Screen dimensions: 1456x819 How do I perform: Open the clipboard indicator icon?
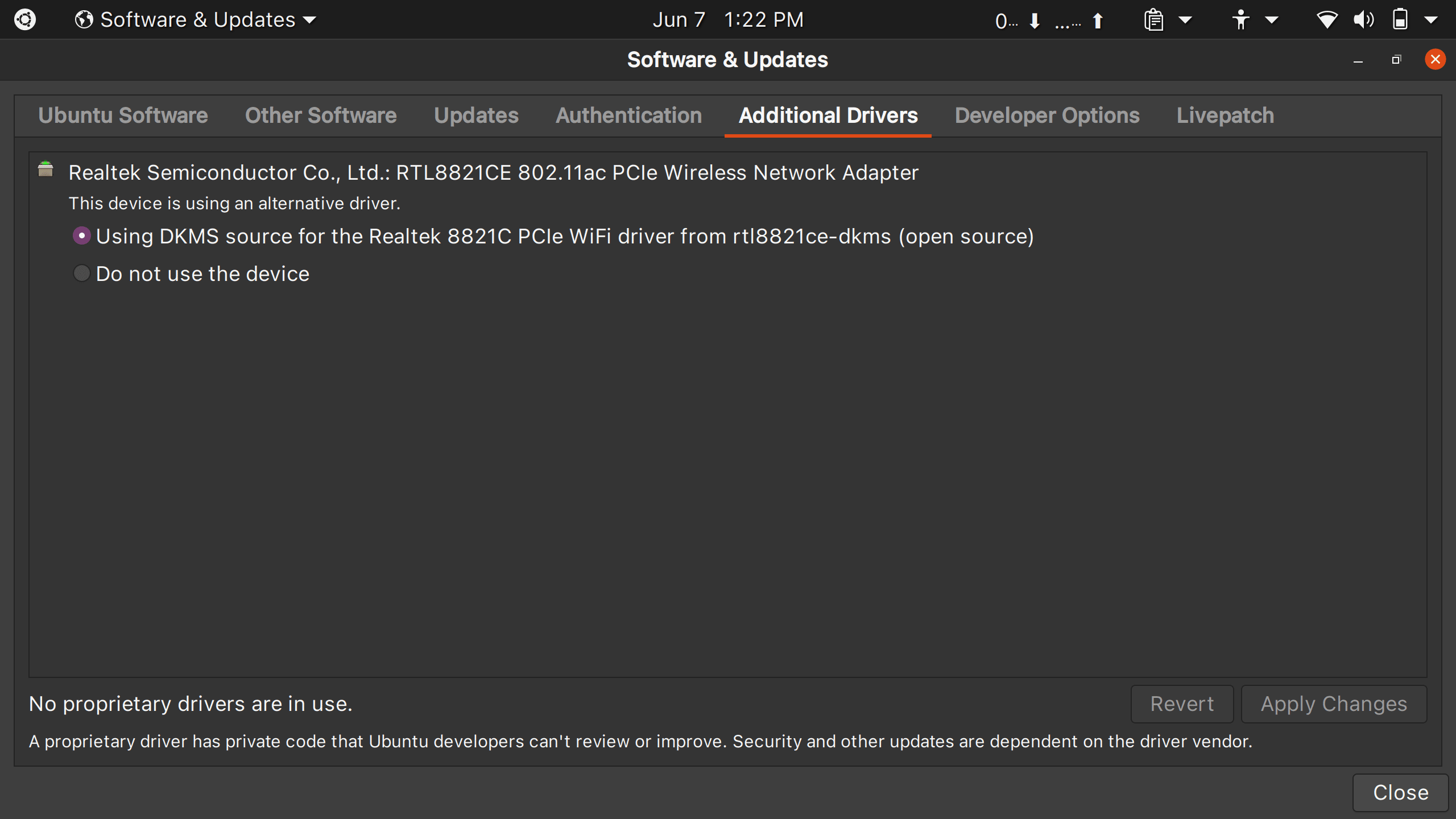[1153, 20]
